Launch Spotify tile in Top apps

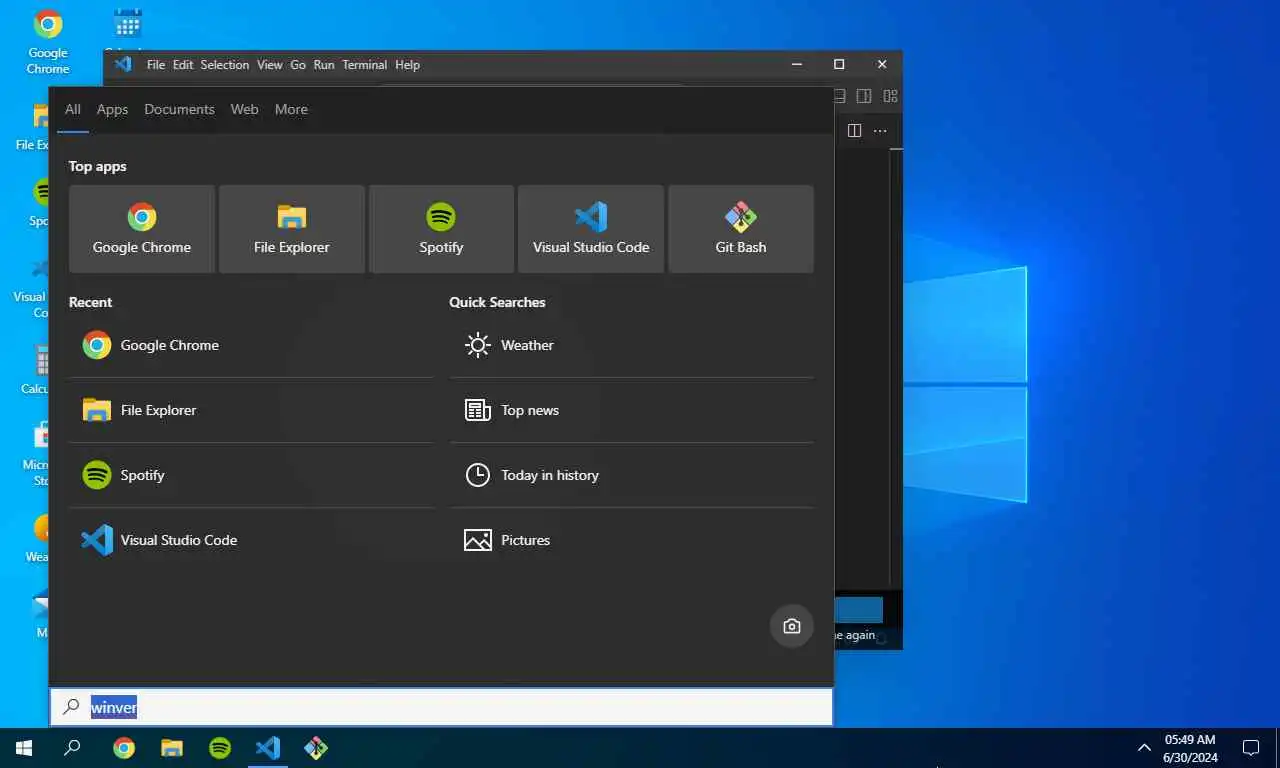coord(441,229)
